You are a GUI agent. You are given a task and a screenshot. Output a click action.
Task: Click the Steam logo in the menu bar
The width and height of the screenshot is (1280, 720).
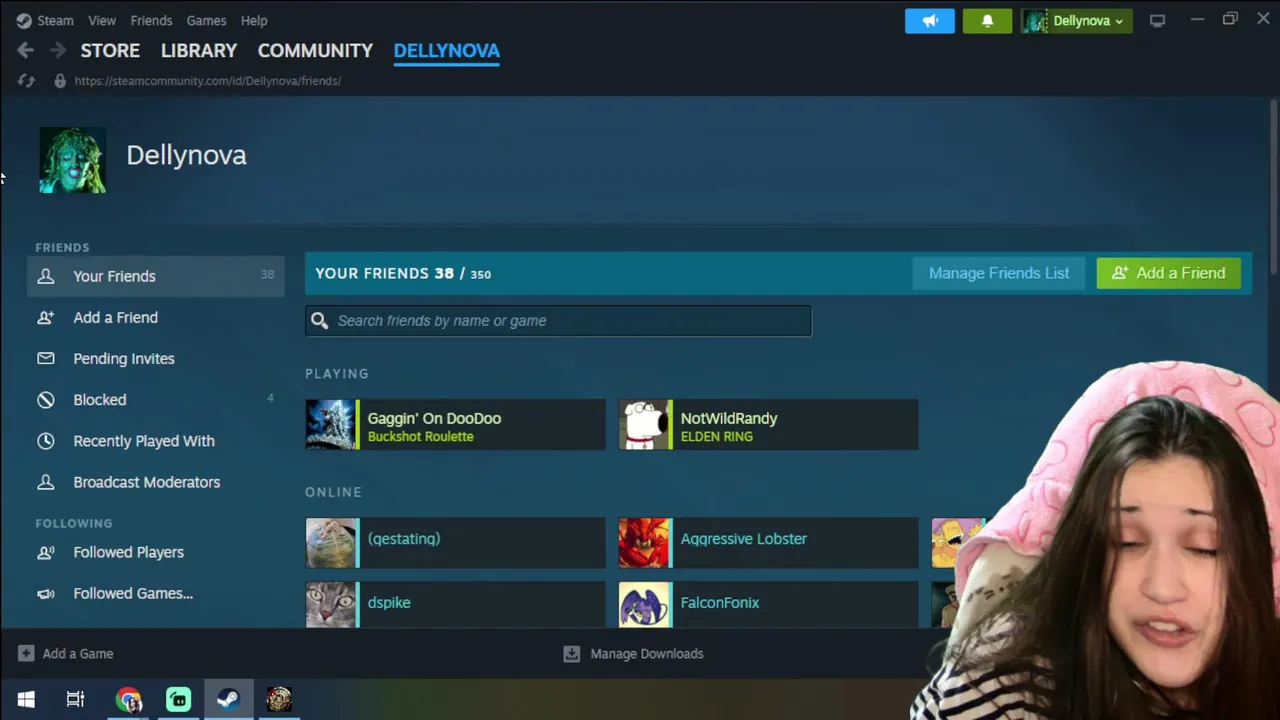[24, 20]
